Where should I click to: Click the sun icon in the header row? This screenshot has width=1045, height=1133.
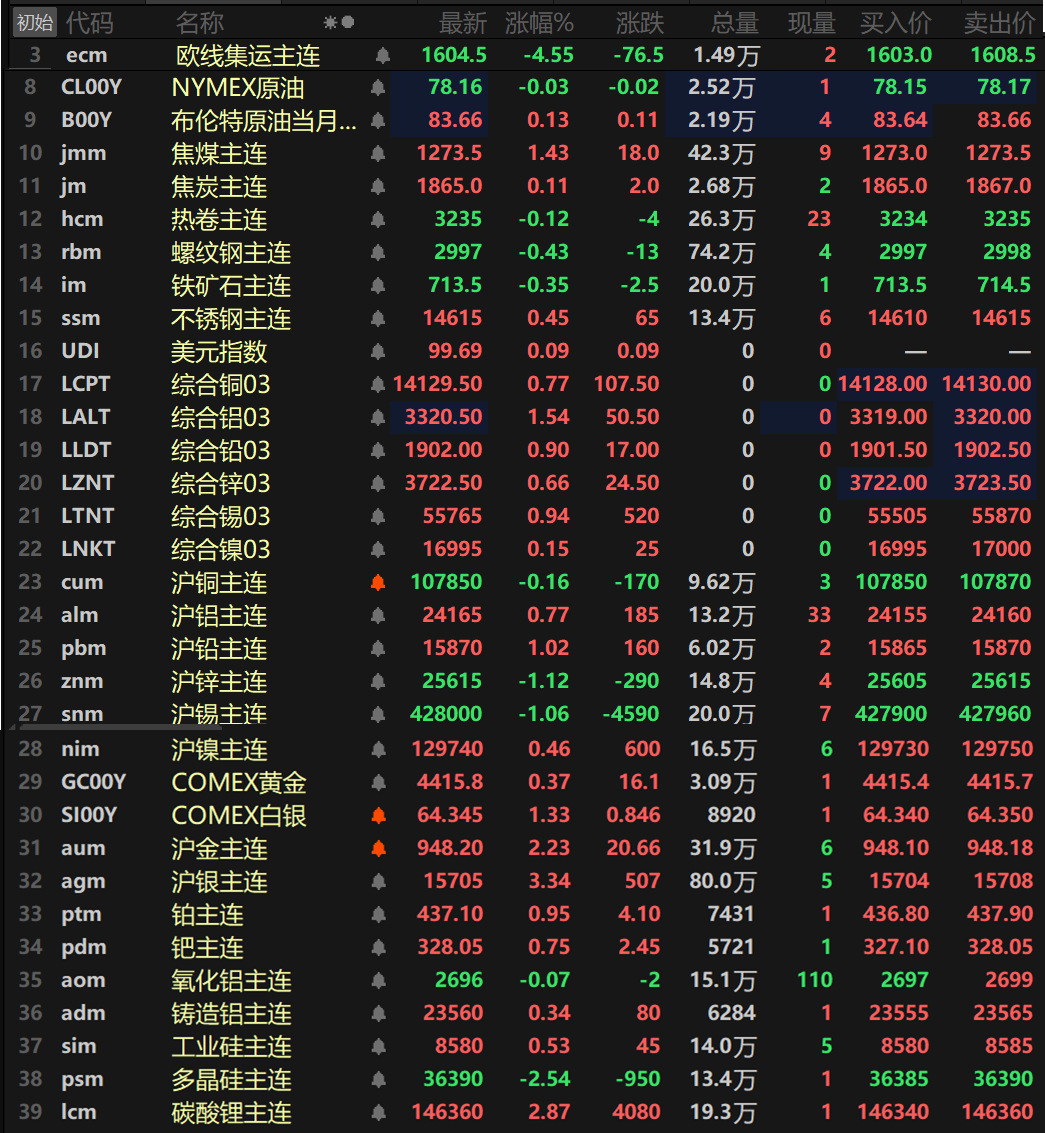click(330, 23)
